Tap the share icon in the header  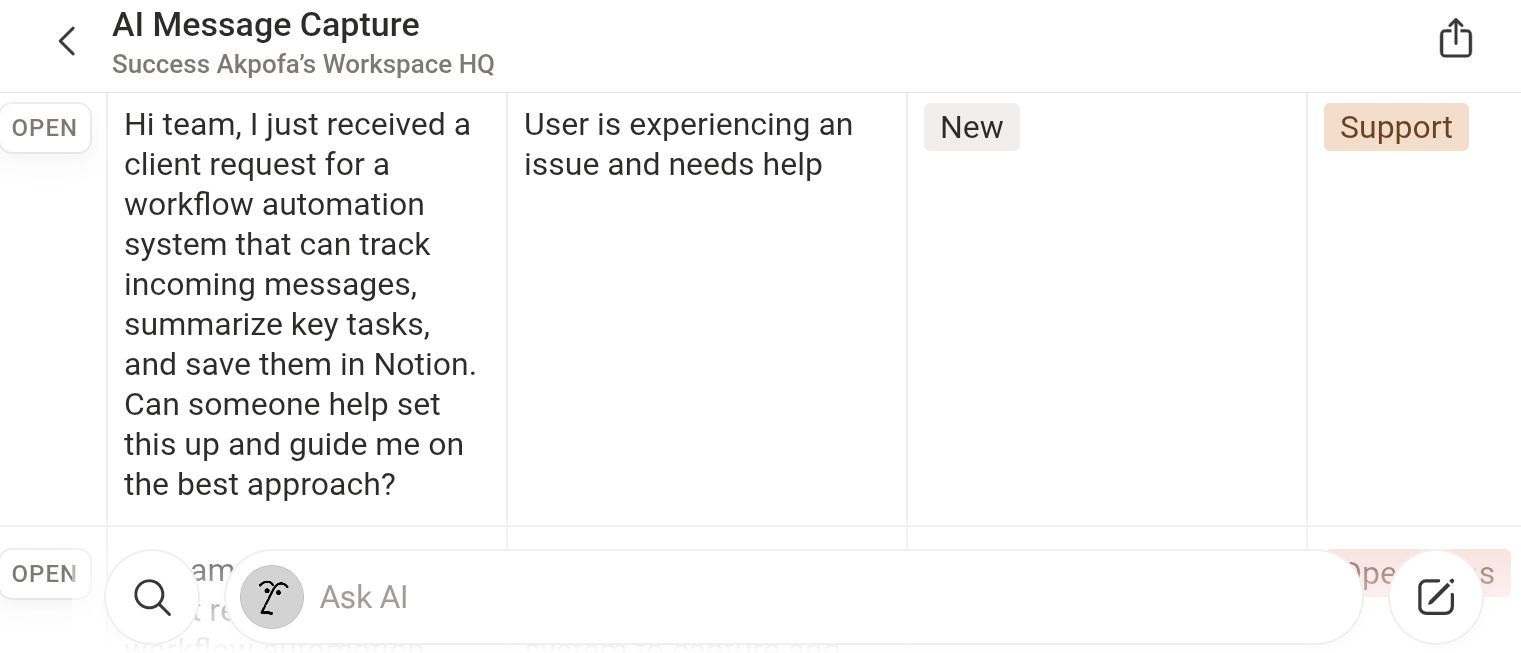tap(1455, 40)
